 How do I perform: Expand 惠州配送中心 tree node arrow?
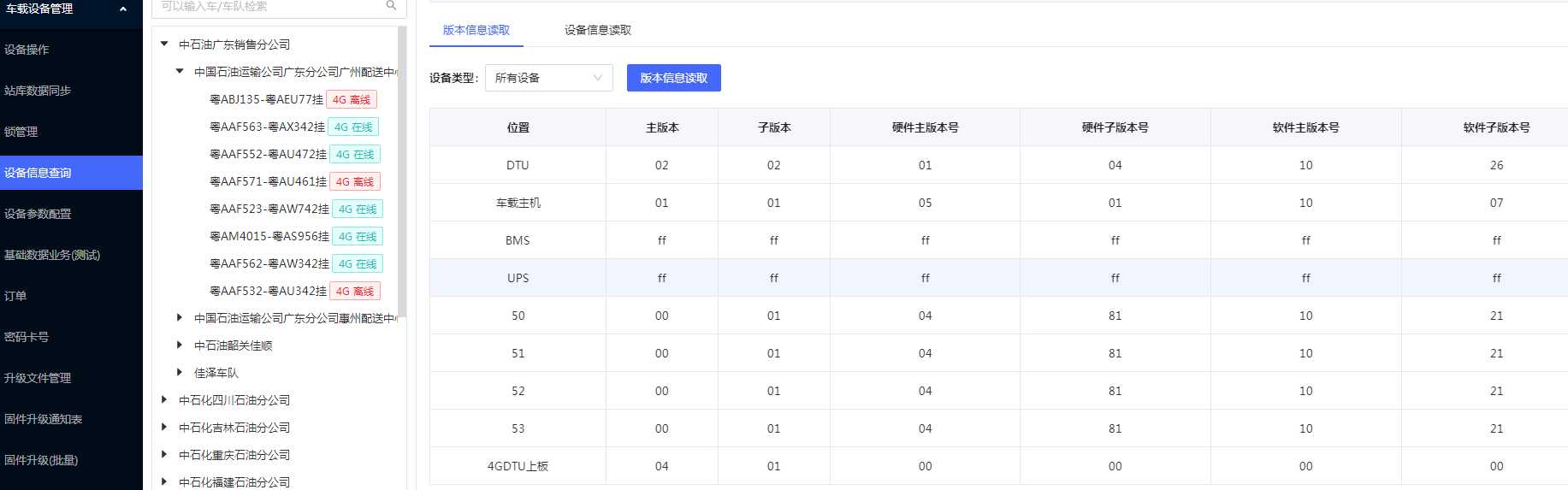click(x=180, y=318)
